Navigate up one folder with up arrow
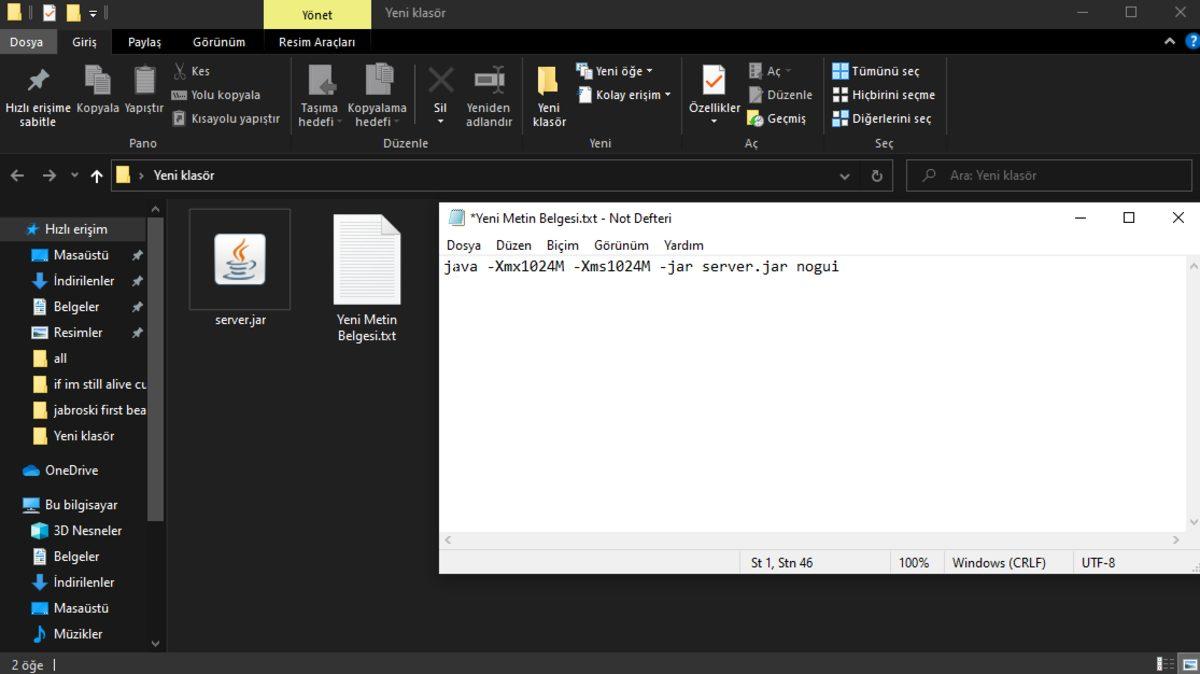 click(96, 176)
